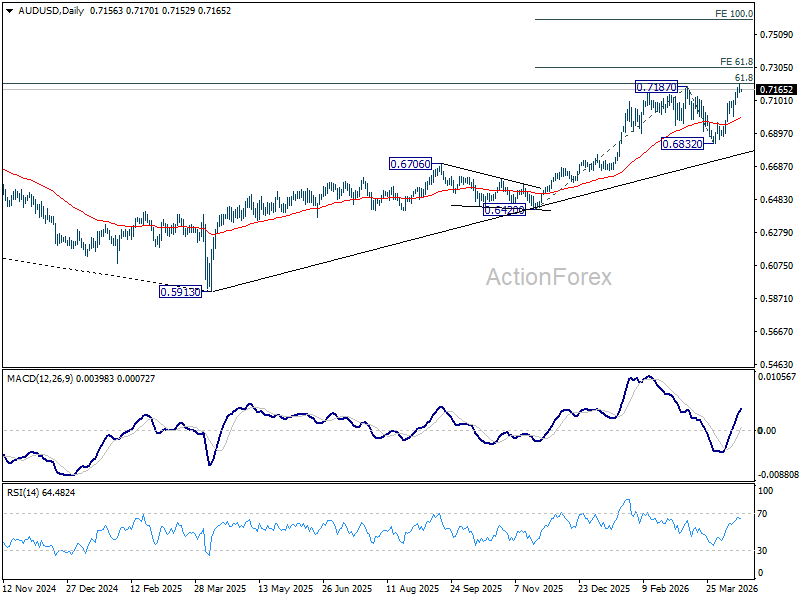Click the 0.73050 price axis value

777,68
